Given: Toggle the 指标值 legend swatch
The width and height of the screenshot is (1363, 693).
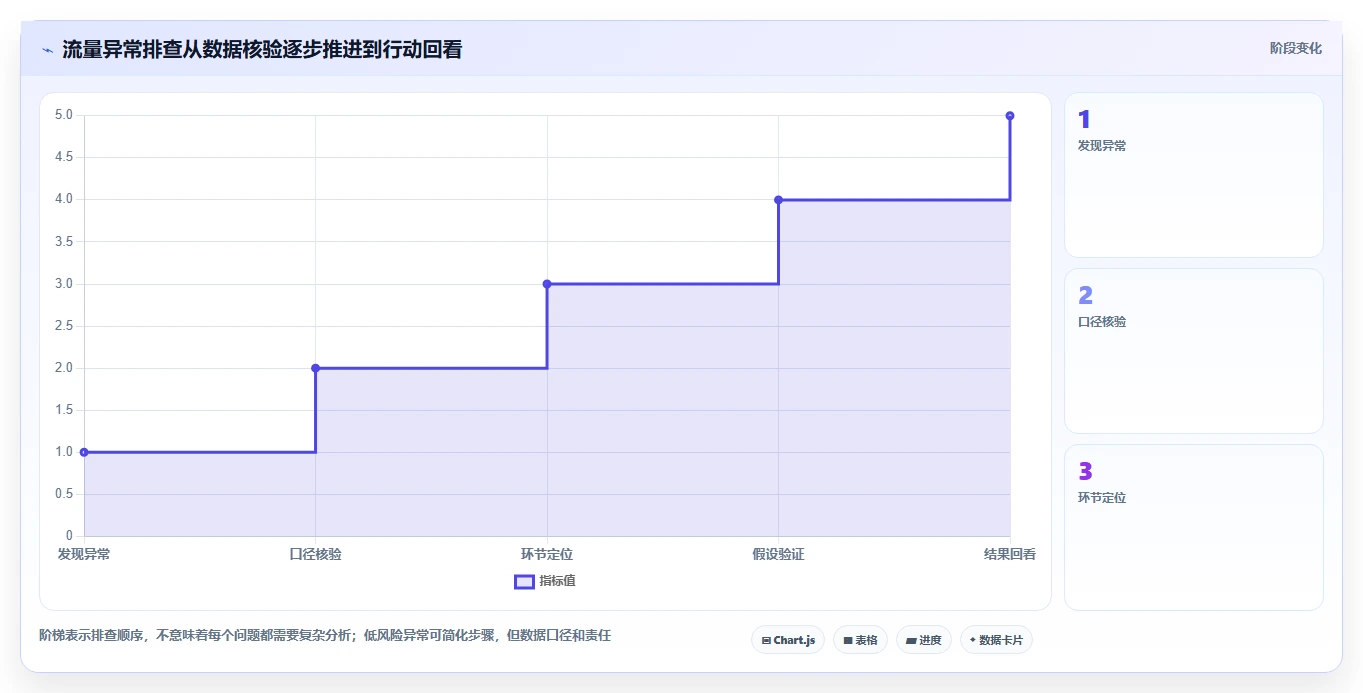Looking at the screenshot, I should [x=524, y=582].
